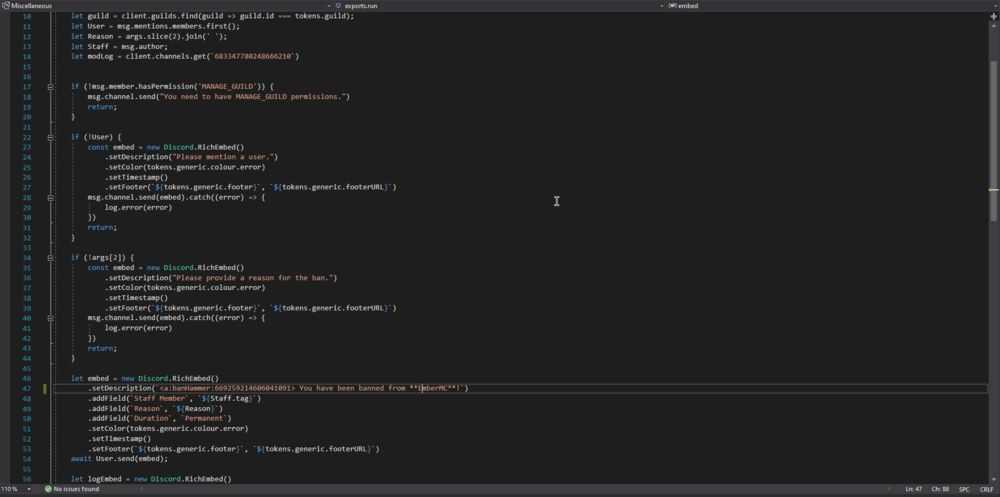Click the 'let logEmbed = new Discord.RichEmbed()' line

point(151,478)
